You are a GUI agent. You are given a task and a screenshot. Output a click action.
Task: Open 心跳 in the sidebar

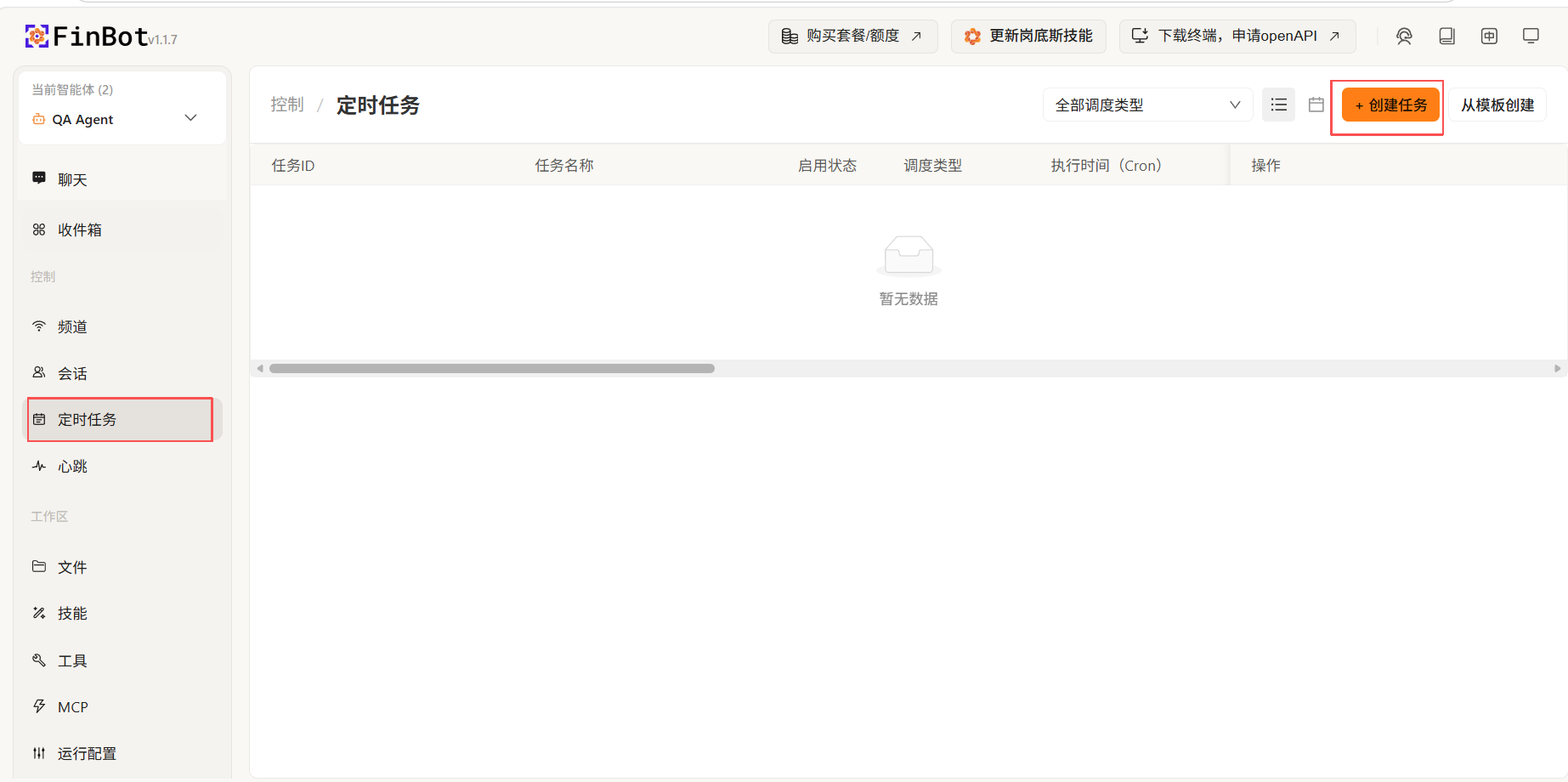[x=122, y=466]
